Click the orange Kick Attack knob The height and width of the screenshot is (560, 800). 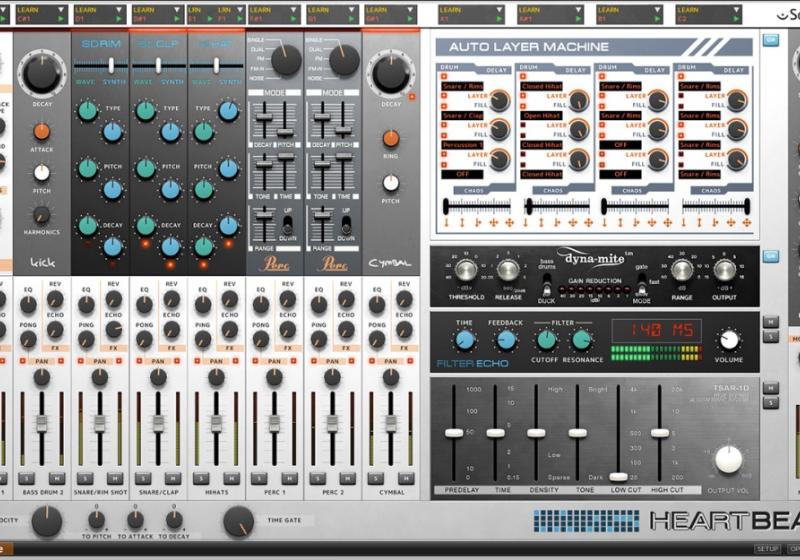pyautogui.click(x=42, y=132)
